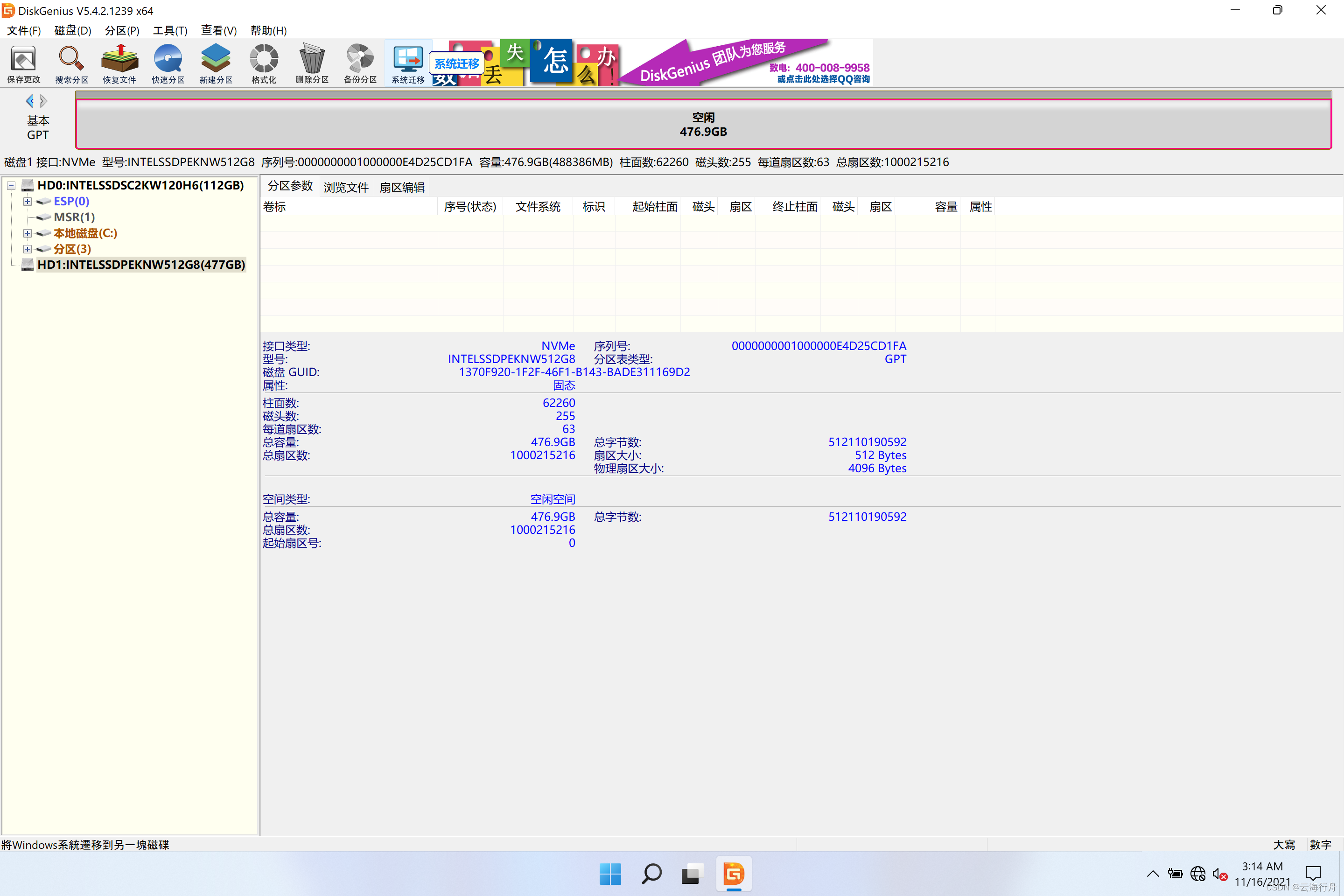
Task: Show hidden tray icons chevron
Action: 1153,874
